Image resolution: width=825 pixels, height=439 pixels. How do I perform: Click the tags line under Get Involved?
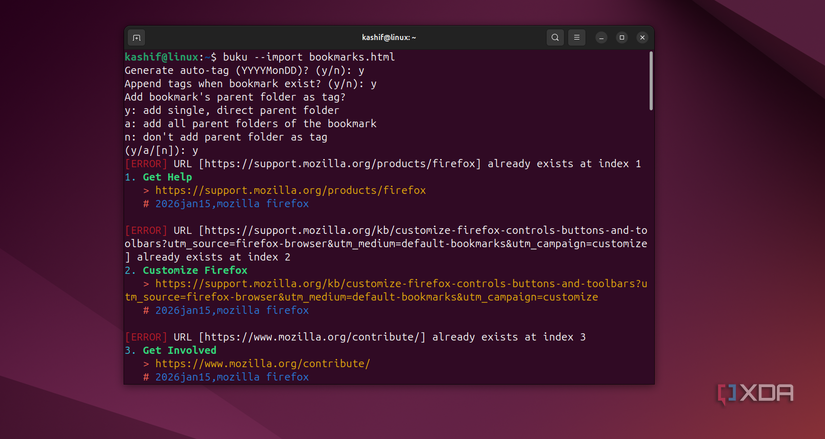(x=226, y=377)
